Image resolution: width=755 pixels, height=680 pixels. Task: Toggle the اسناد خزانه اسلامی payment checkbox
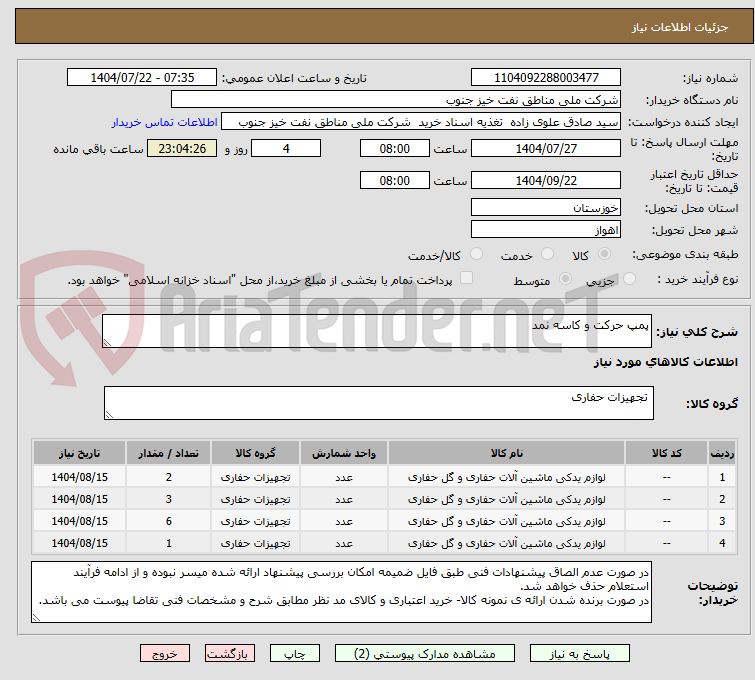pyautogui.click(x=466, y=279)
